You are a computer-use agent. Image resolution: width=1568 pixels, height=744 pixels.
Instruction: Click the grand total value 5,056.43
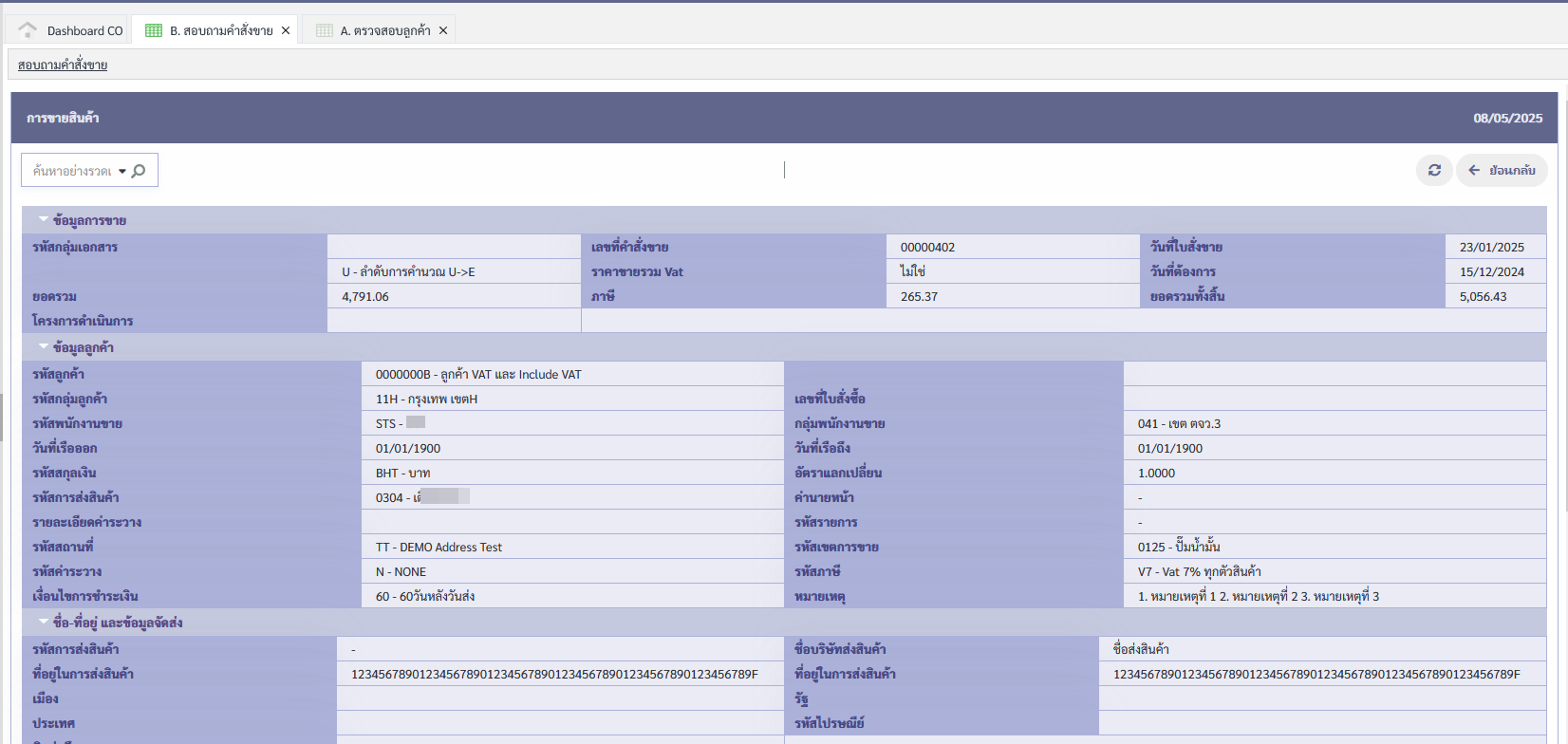(x=1483, y=296)
